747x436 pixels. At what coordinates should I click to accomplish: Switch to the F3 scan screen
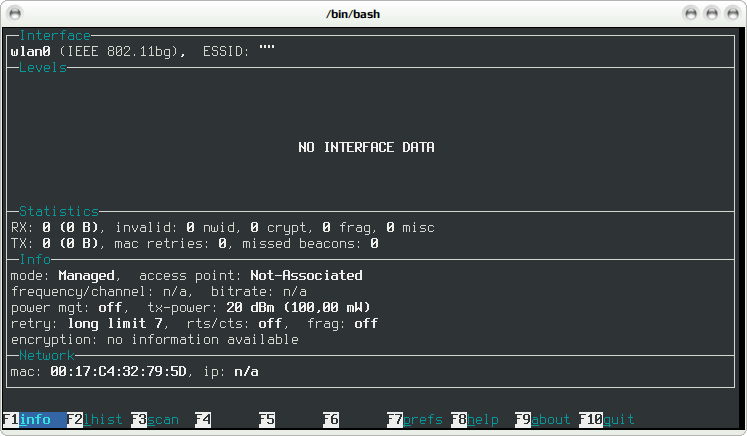point(155,420)
